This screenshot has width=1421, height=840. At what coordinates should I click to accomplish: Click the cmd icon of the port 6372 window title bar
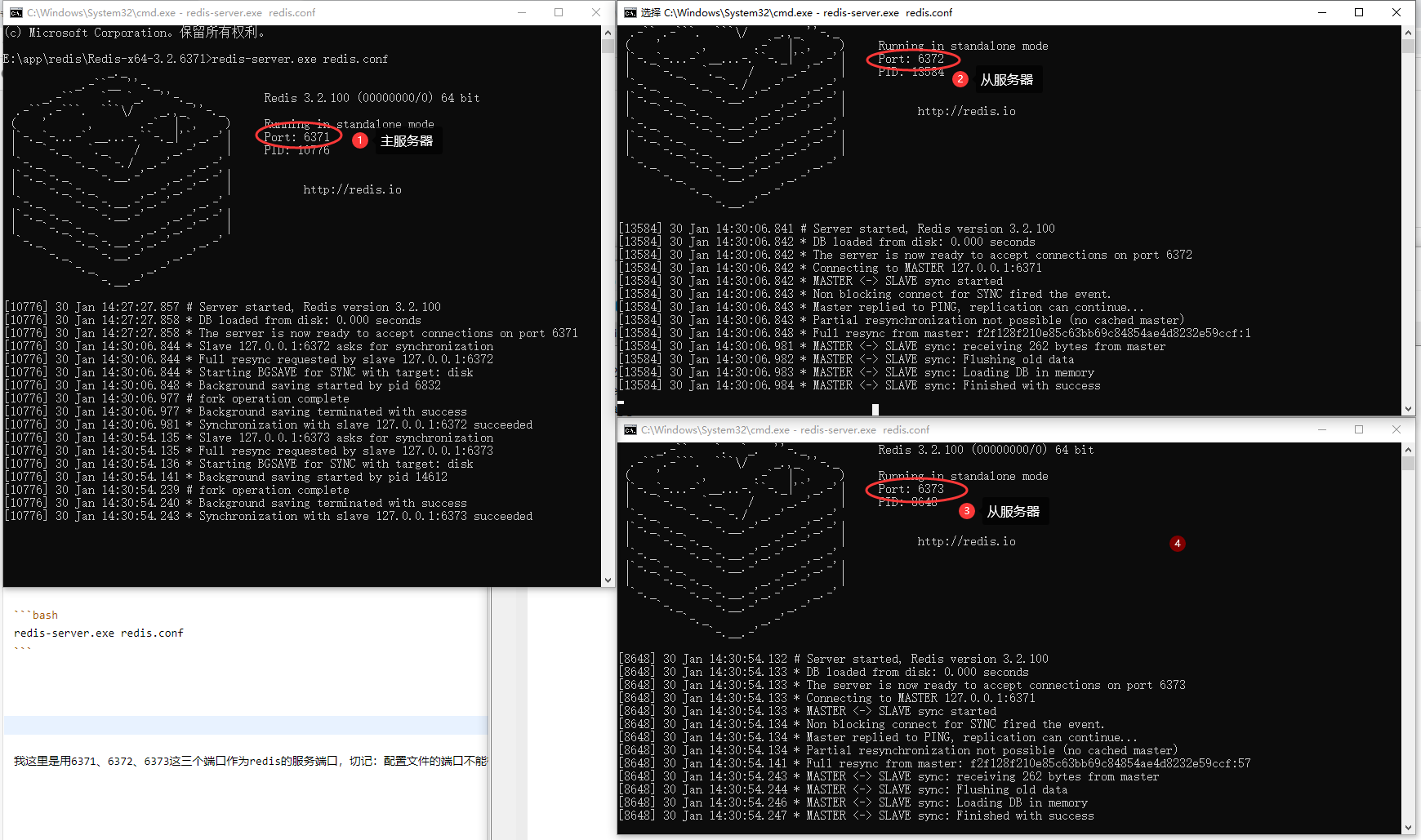point(630,12)
